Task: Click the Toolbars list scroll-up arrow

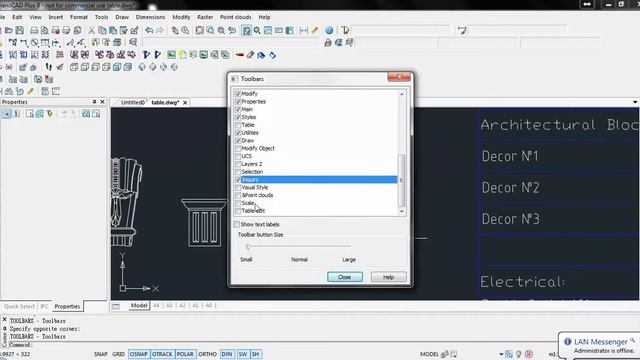Action: click(402, 94)
